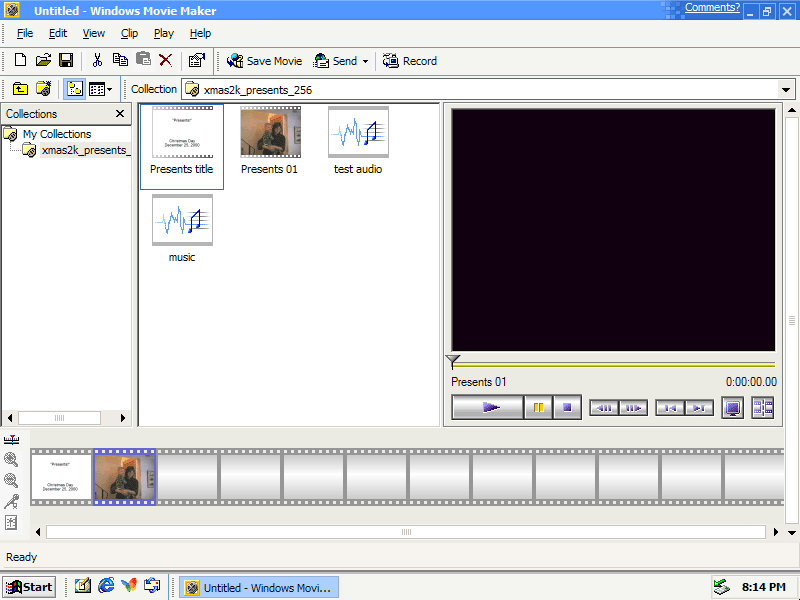
Task: Switch to Timeline view icon
Action: click(11, 439)
